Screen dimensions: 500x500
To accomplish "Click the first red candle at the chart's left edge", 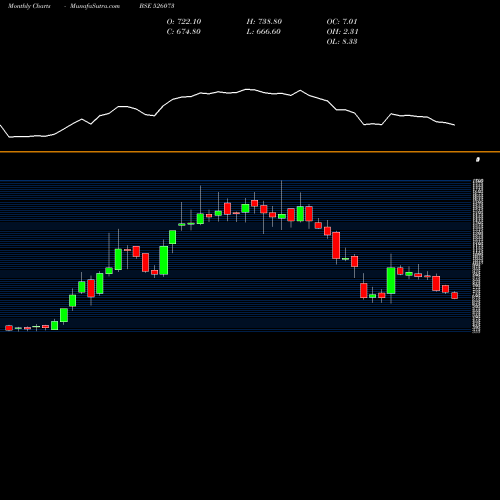I will point(9,328).
